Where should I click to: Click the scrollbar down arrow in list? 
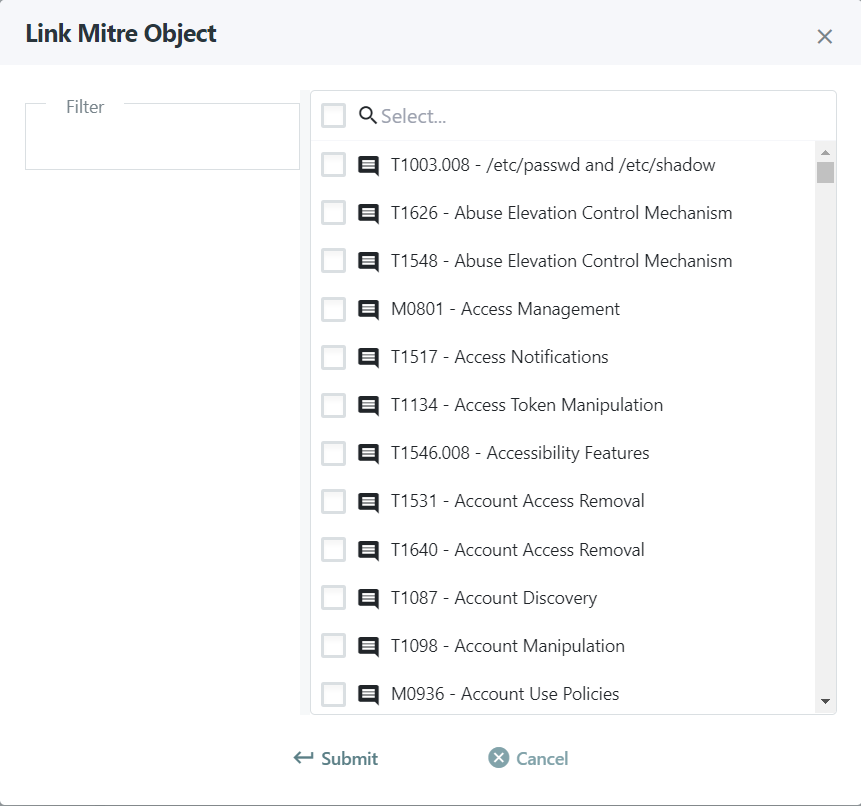[825, 701]
